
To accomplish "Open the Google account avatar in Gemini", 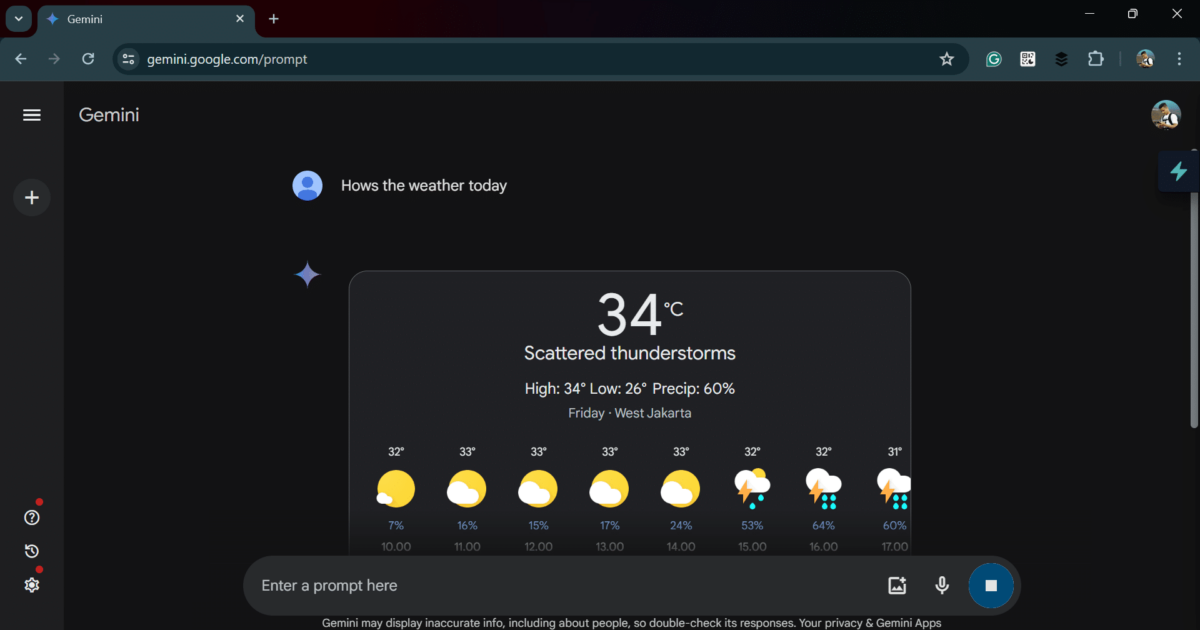I will (x=1165, y=115).
